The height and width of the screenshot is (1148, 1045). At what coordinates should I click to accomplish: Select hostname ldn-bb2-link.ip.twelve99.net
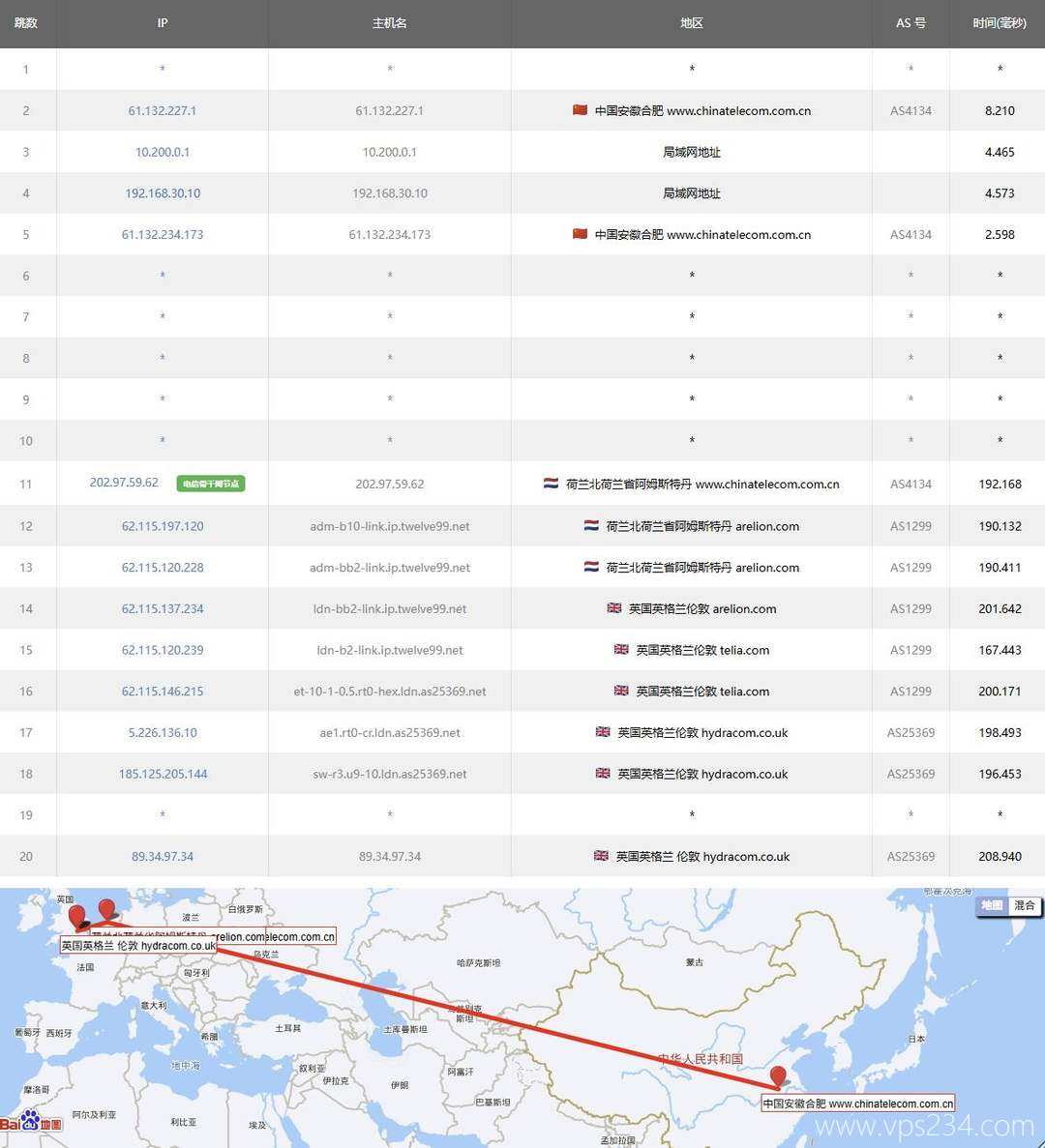click(390, 608)
